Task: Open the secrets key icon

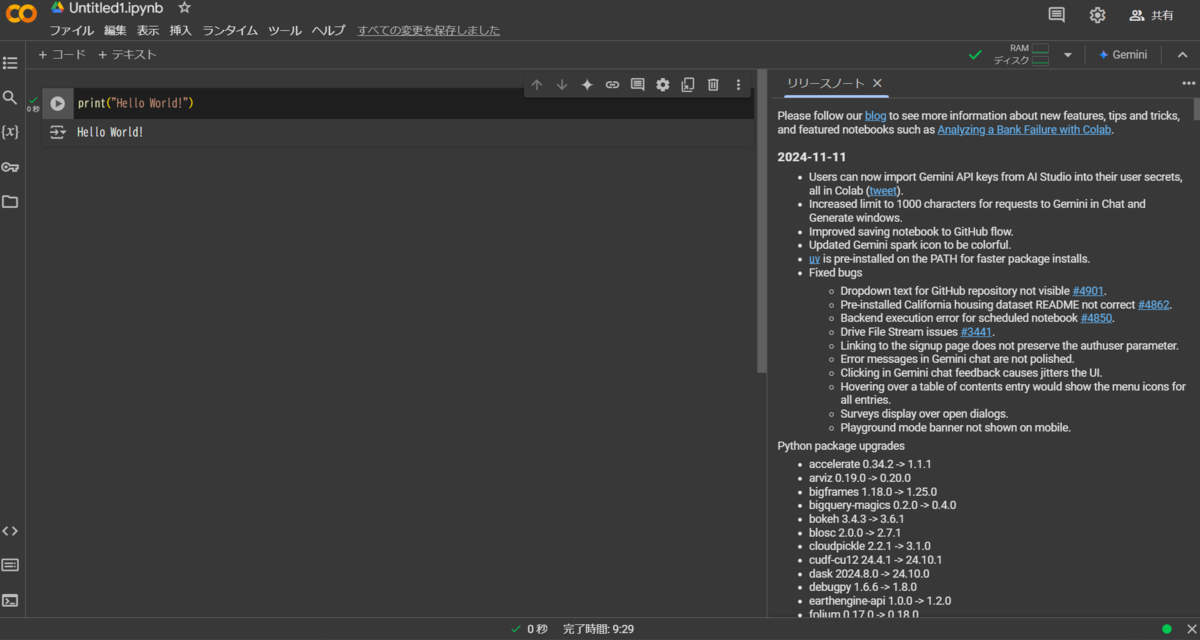Action: [10, 167]
